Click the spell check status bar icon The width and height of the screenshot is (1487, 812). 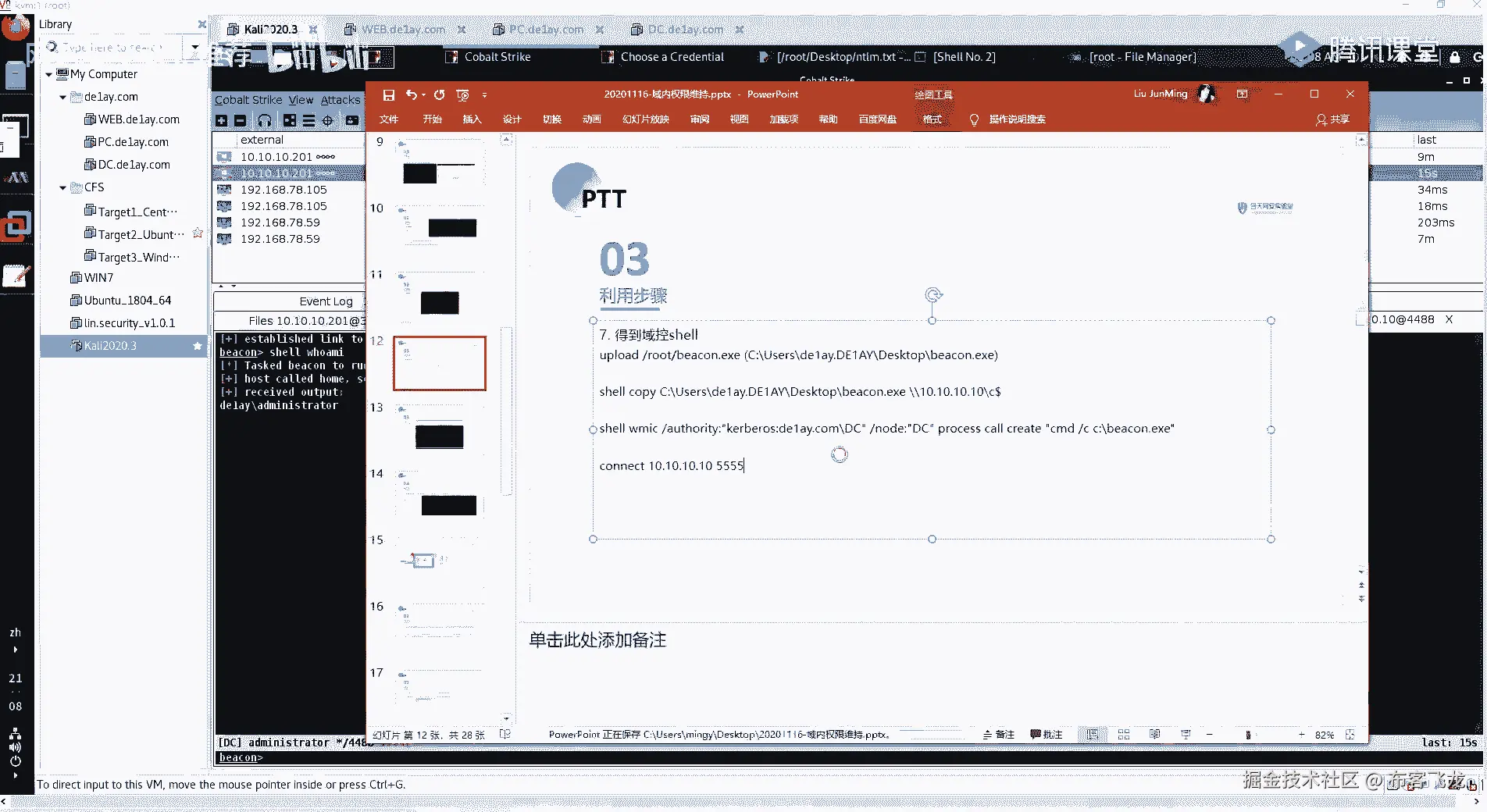point(505,735)
